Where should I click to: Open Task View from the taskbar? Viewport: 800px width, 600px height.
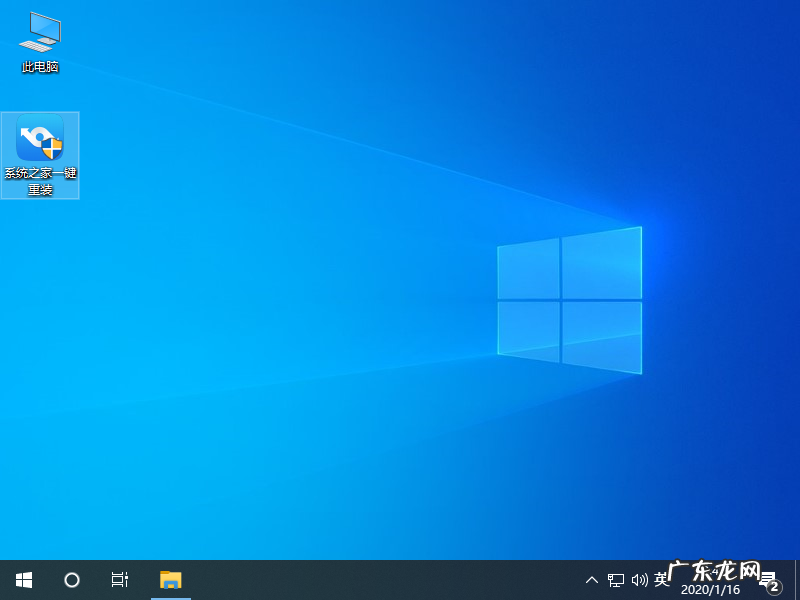pos(119,579)
